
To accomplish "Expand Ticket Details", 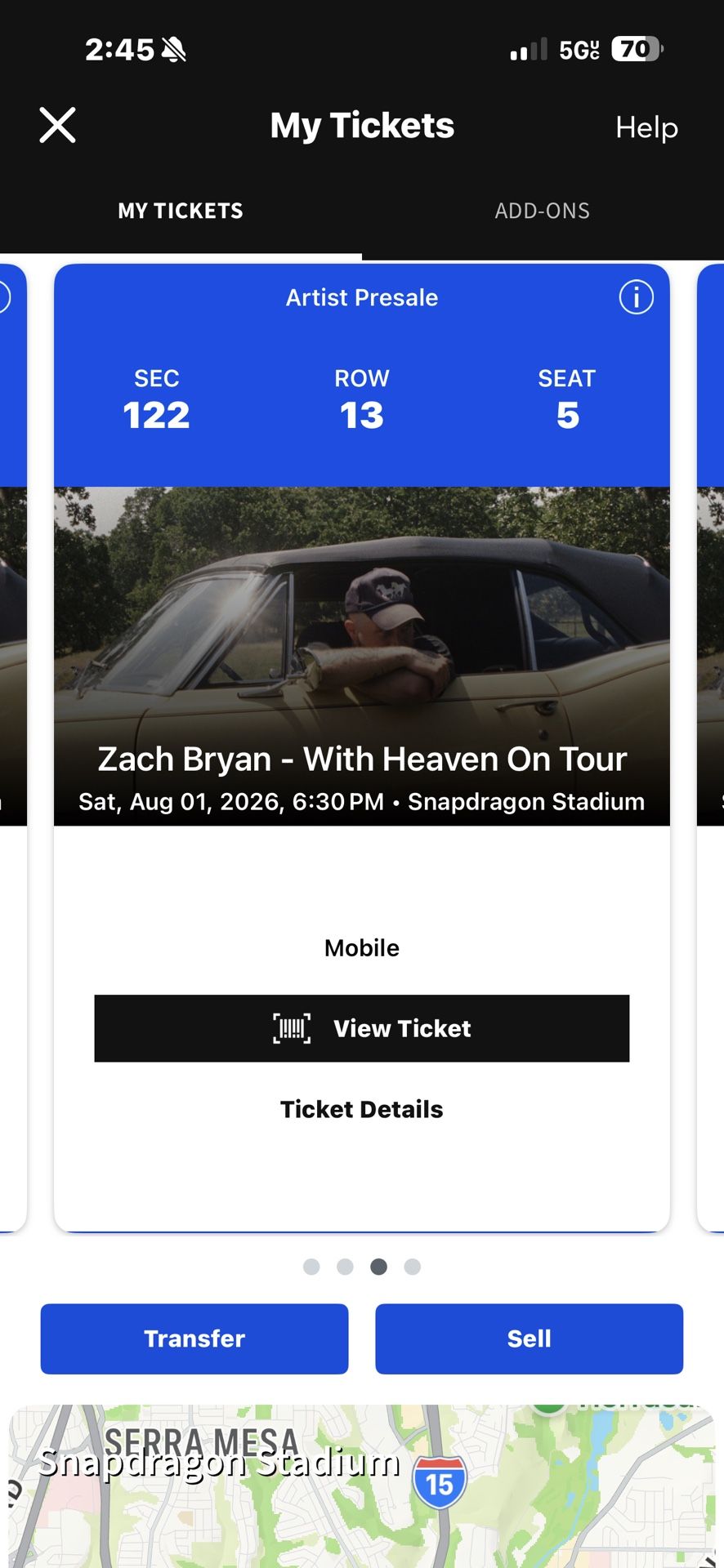I will click(362, 1109).
